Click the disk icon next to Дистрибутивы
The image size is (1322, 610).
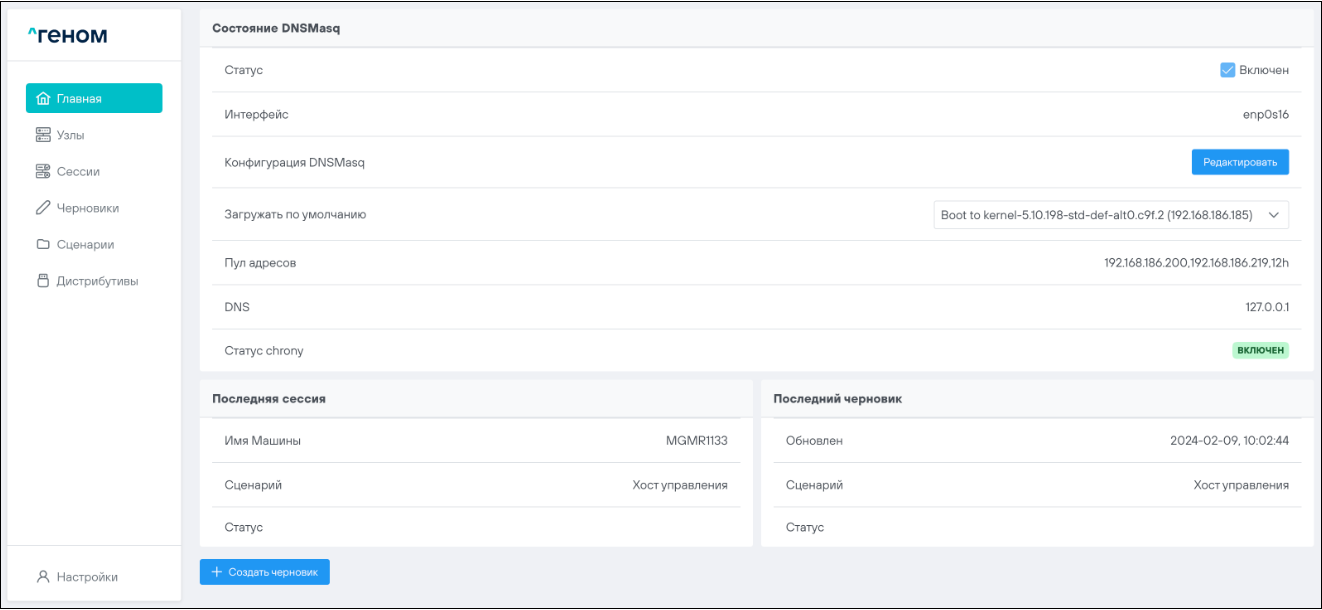(x=43, y=281)
